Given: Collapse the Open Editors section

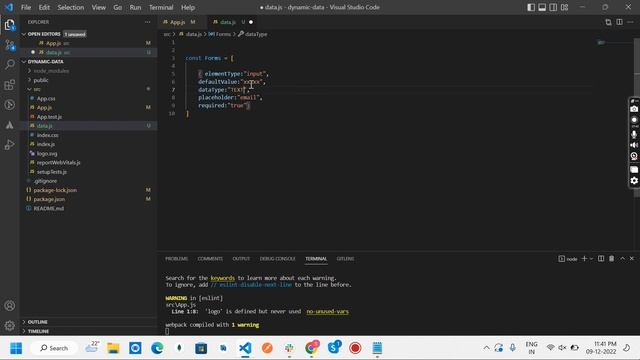Looking at the screenshot, I should coord(24,34).
